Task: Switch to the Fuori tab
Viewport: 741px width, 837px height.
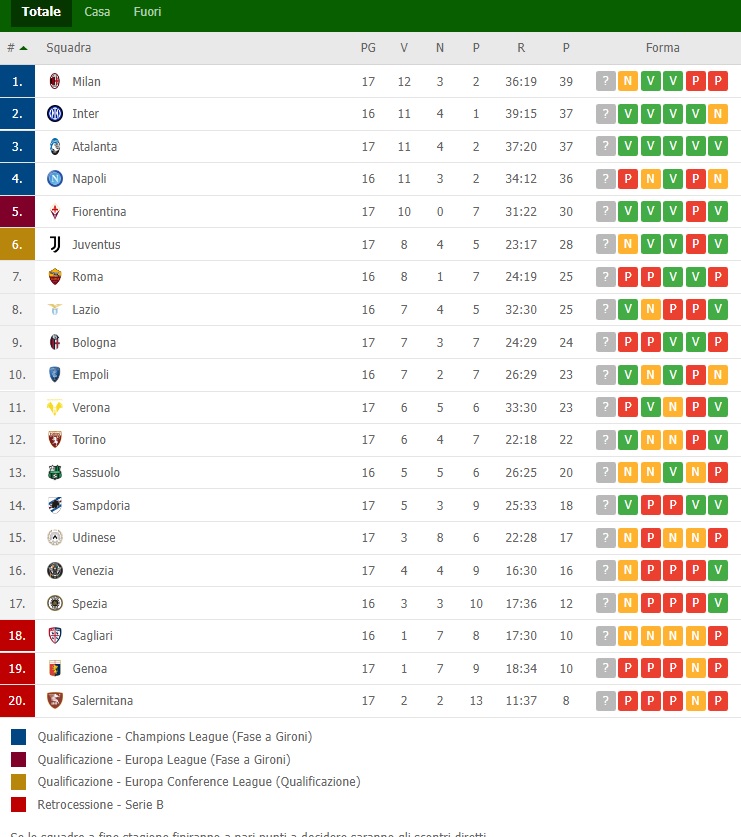Action: click(147, 12)
